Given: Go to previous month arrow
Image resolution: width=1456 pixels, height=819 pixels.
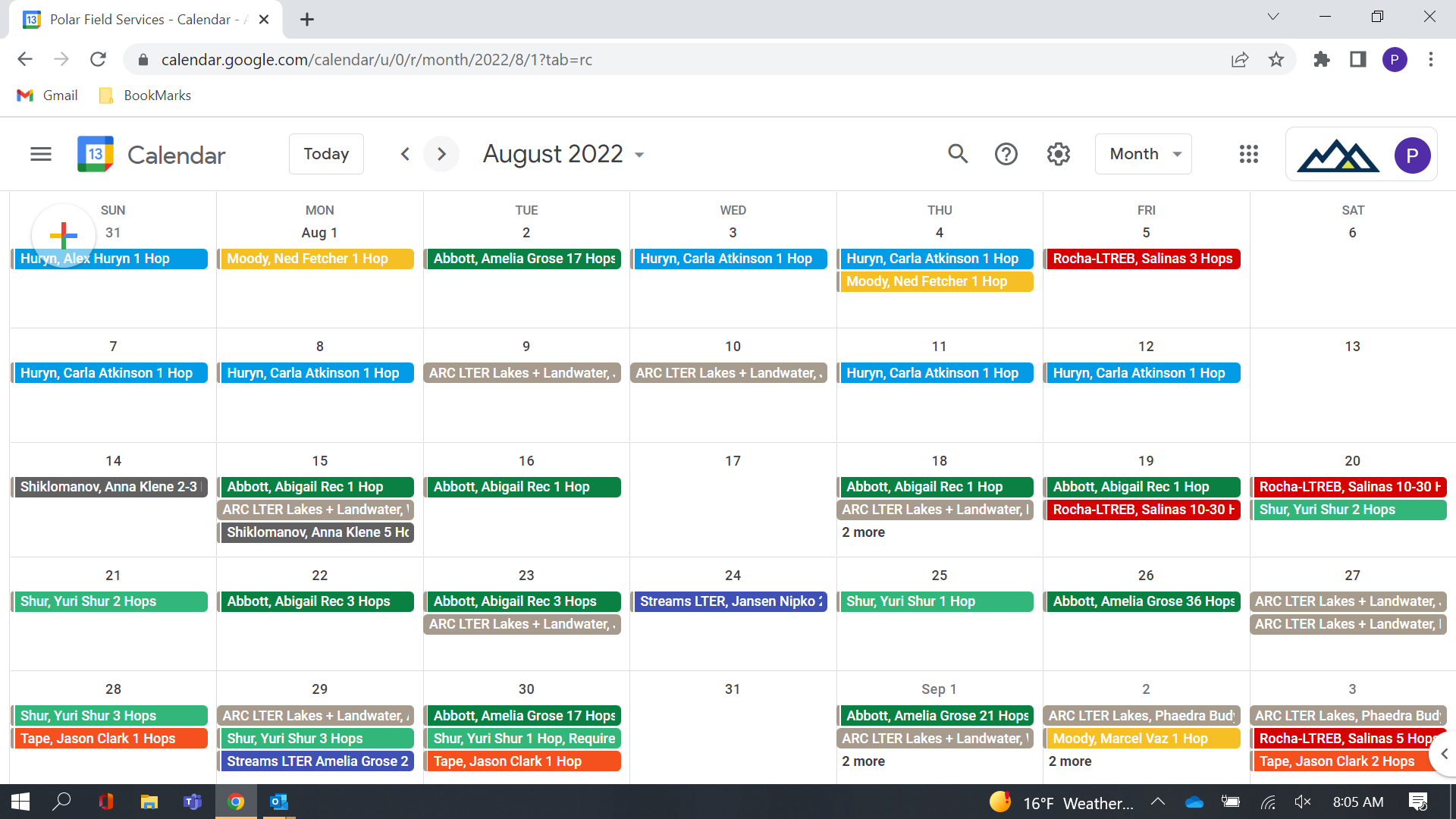Looking at the screenshot, I should tap(405, 155).
